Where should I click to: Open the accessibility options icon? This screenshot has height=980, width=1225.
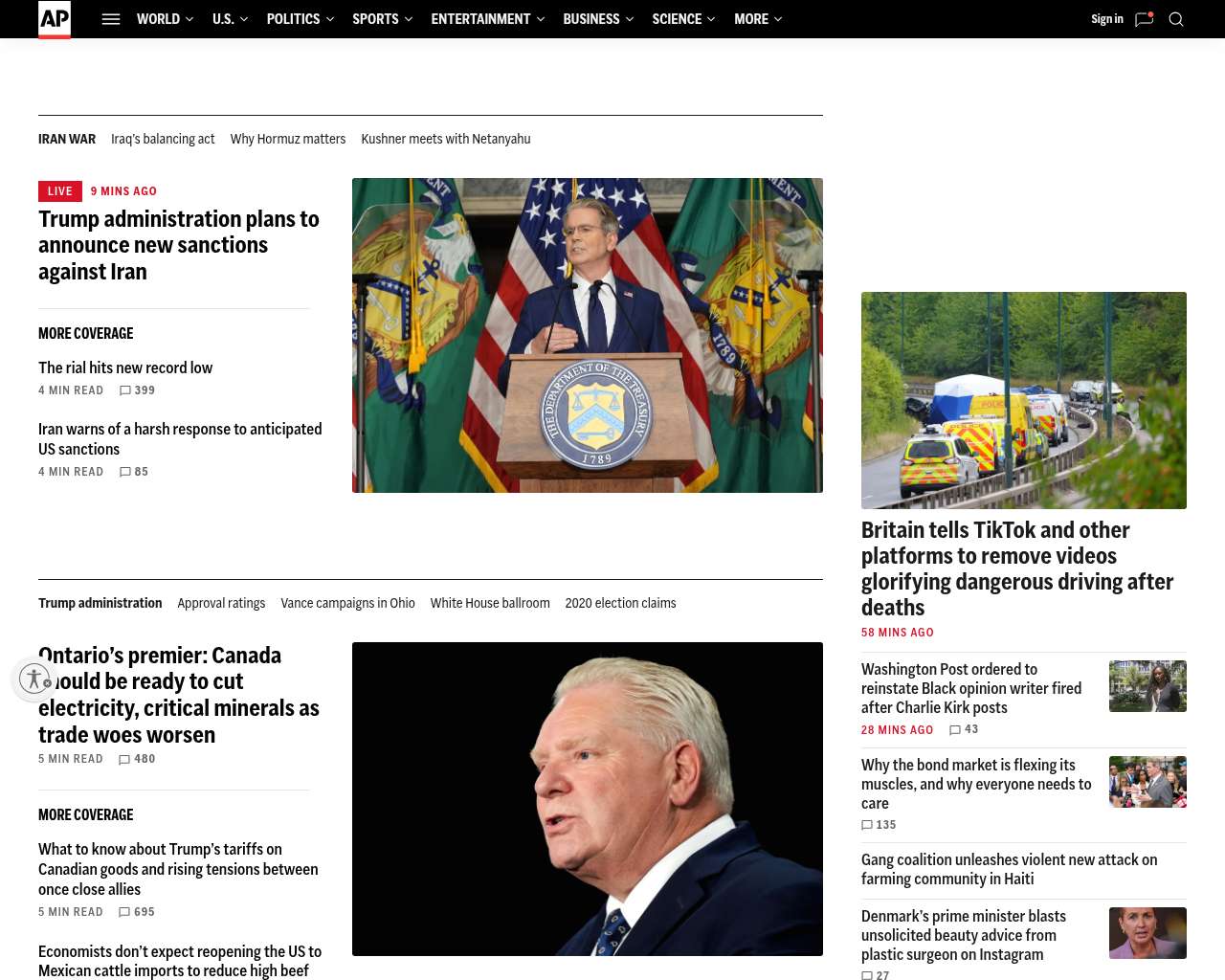point(34,679)
